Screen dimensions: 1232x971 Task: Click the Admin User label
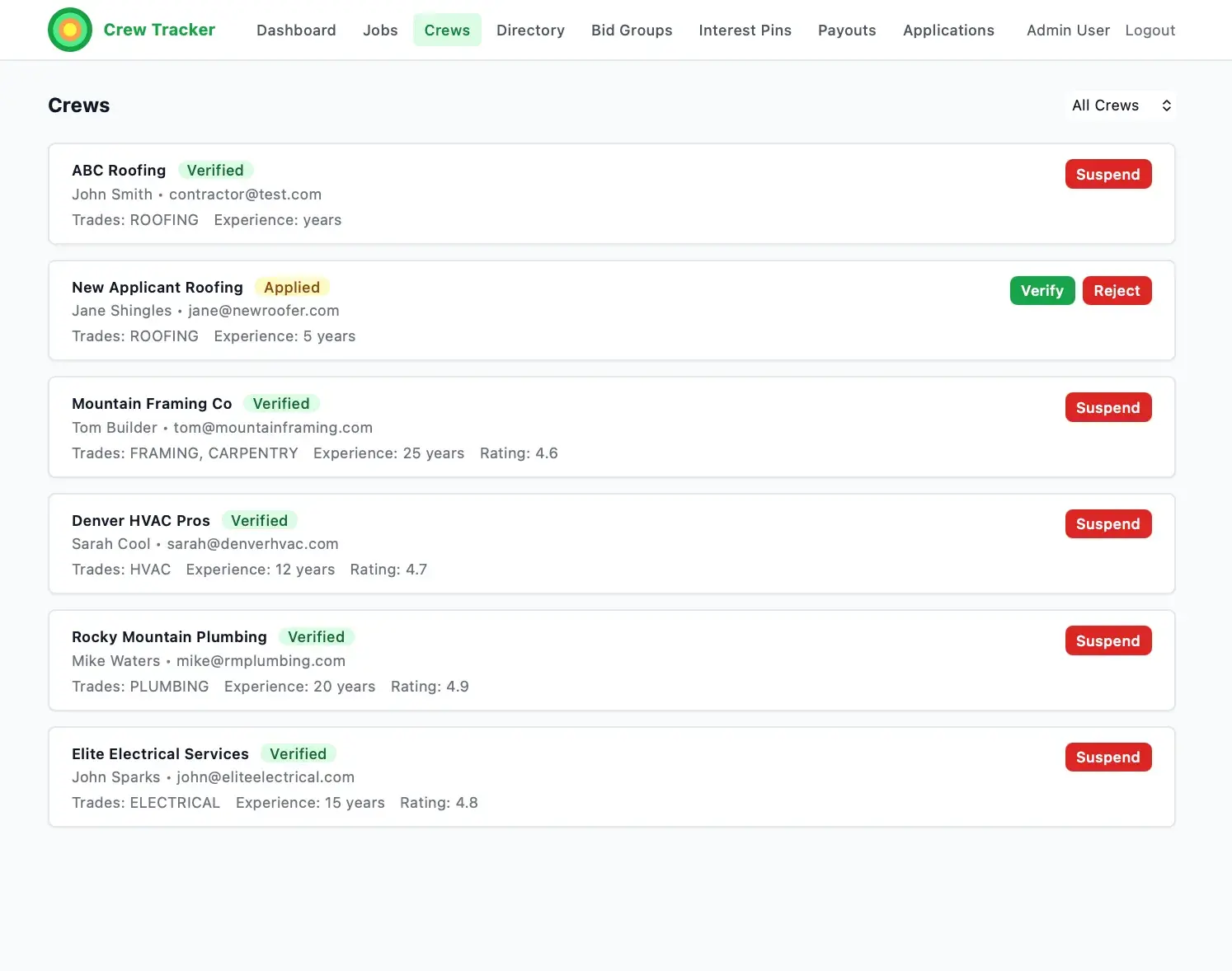1068,30
